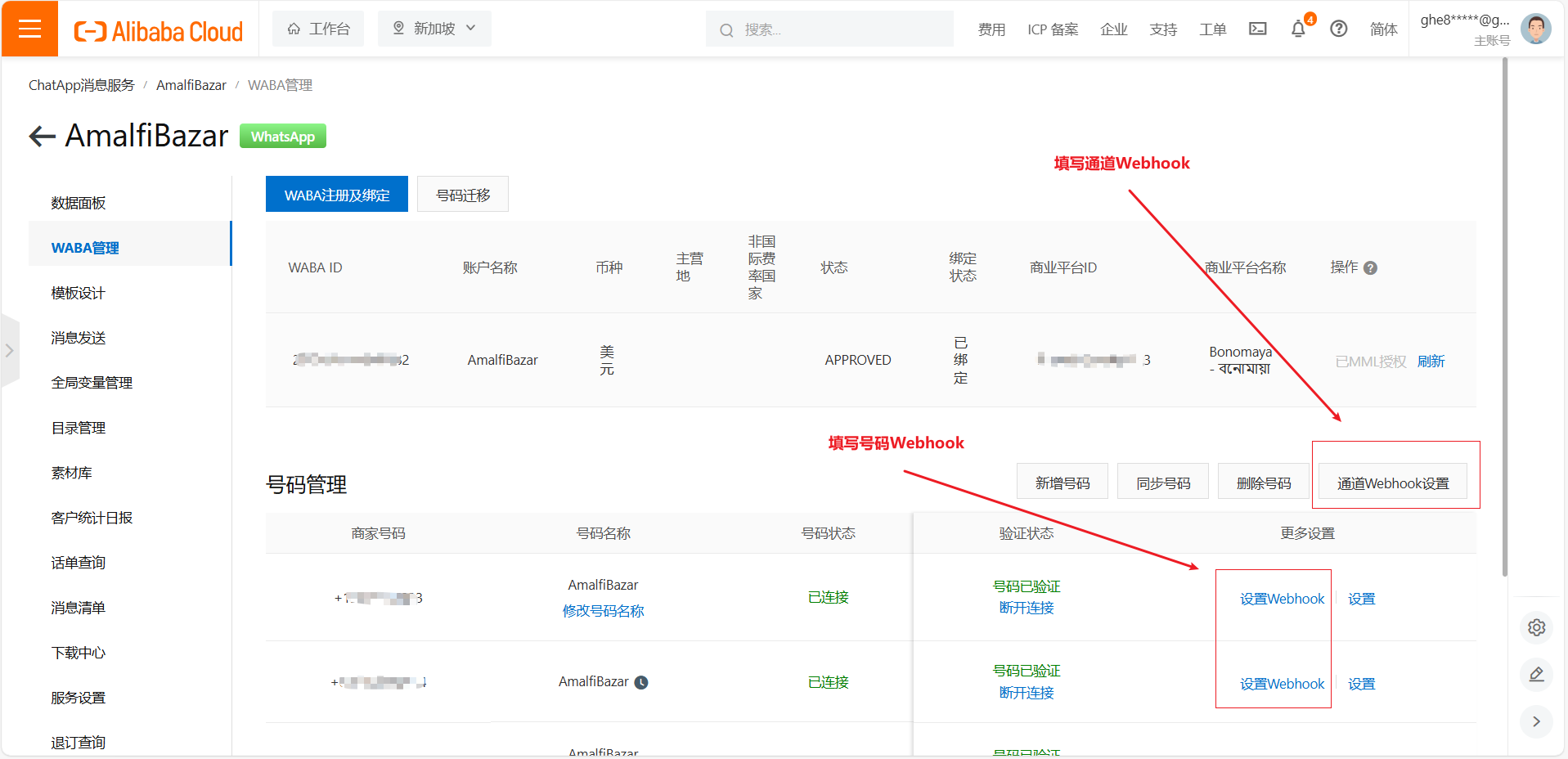
Task: Expand the right floating toolbar chevron
Action: pyautogui.click(x=1536, y=721)
